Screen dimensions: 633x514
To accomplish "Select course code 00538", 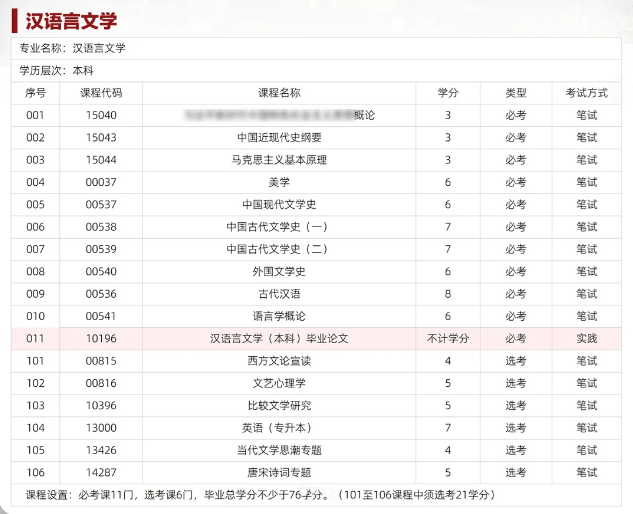I will click(101, 227).
